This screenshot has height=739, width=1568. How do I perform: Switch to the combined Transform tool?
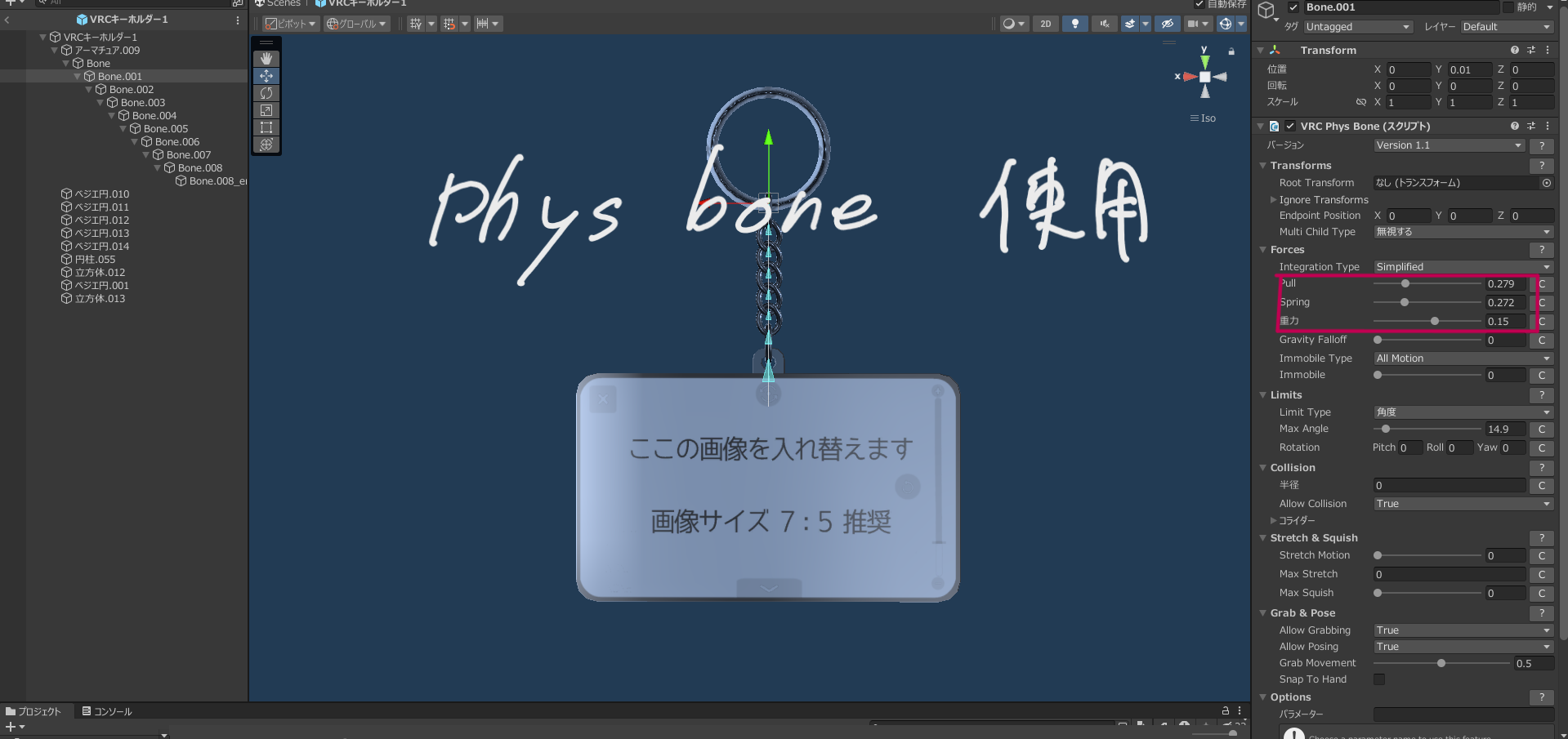click(266, 145)
